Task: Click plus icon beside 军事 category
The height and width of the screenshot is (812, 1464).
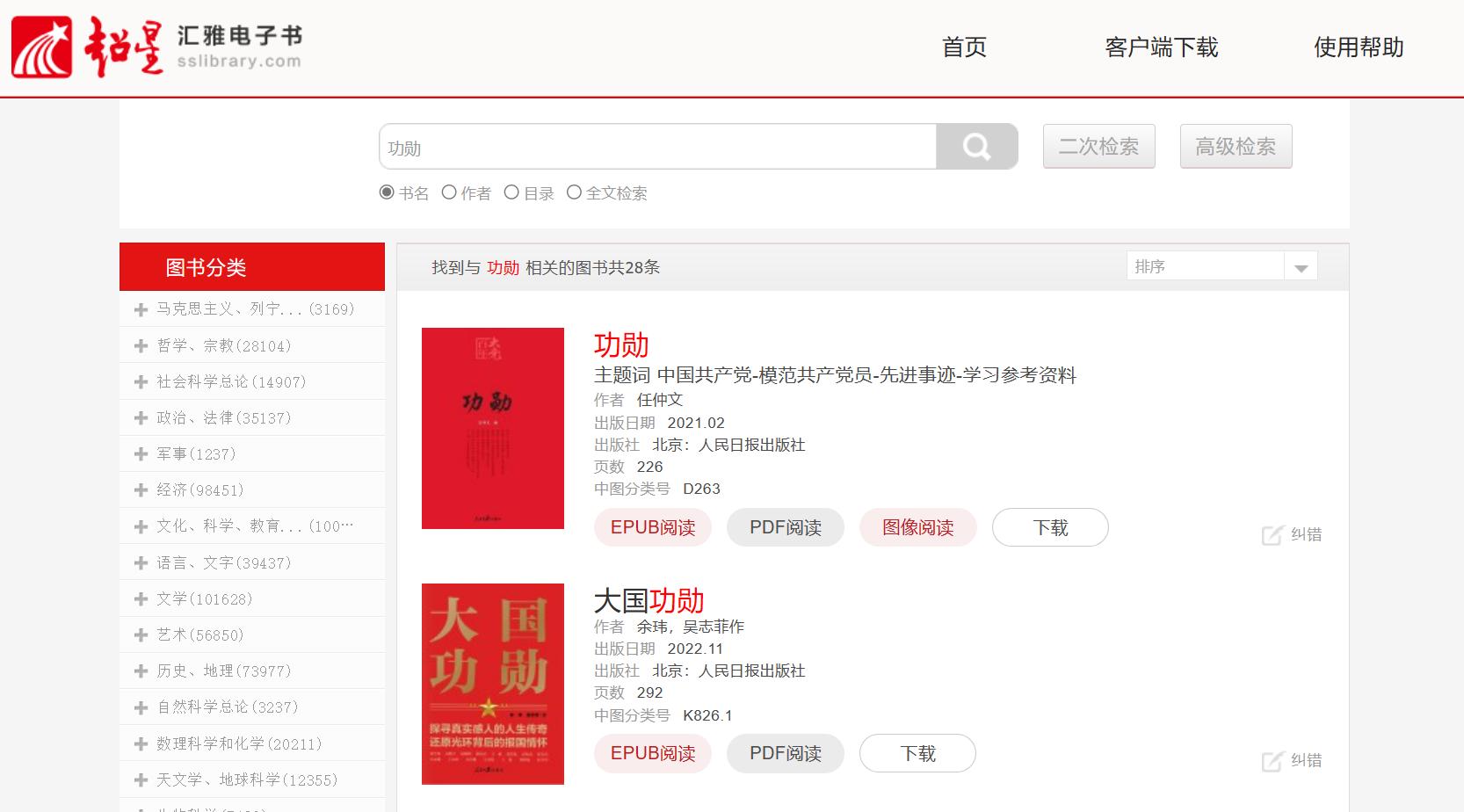Action: coord(141,454)
